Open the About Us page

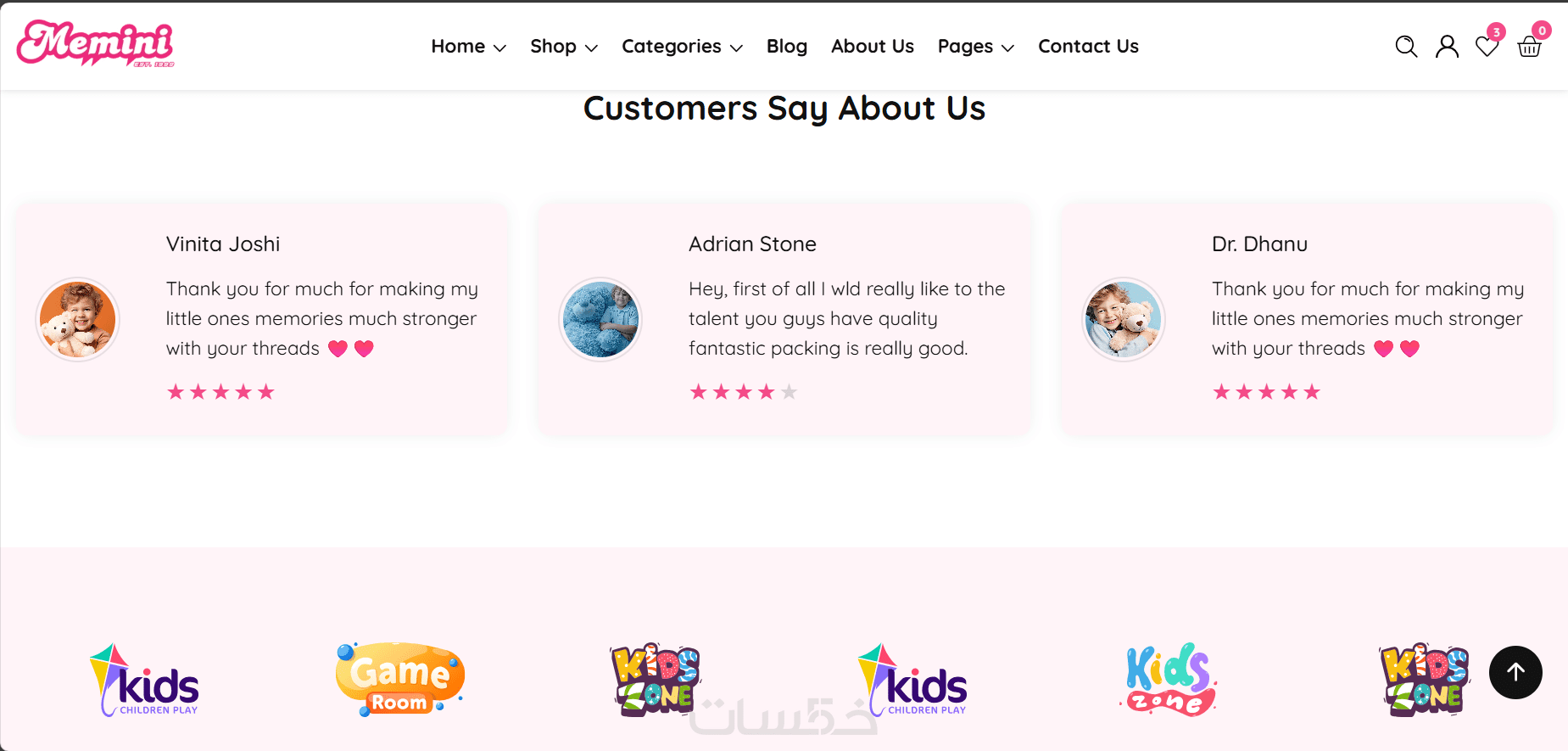pos(872,47)
